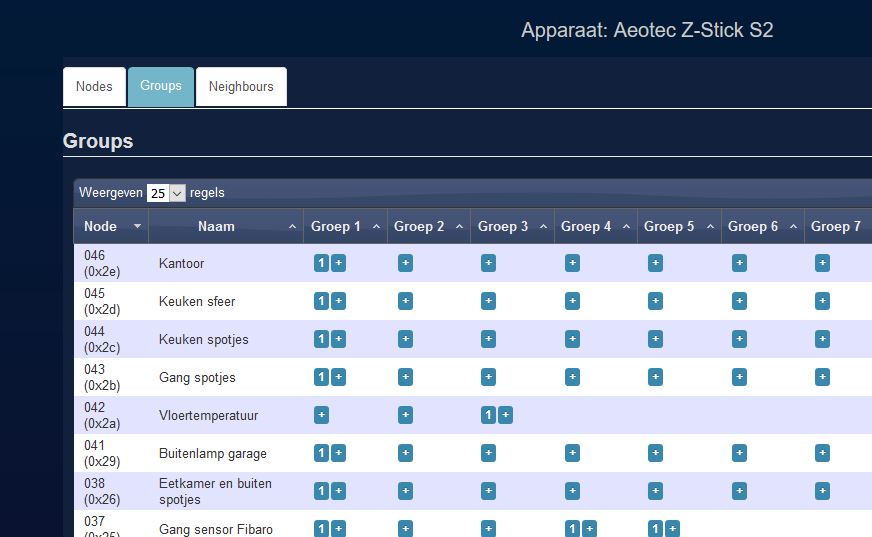Viewport: 872px width, 537px height.
Task: Select the Groups tab
Action: (x=161, y=86)
